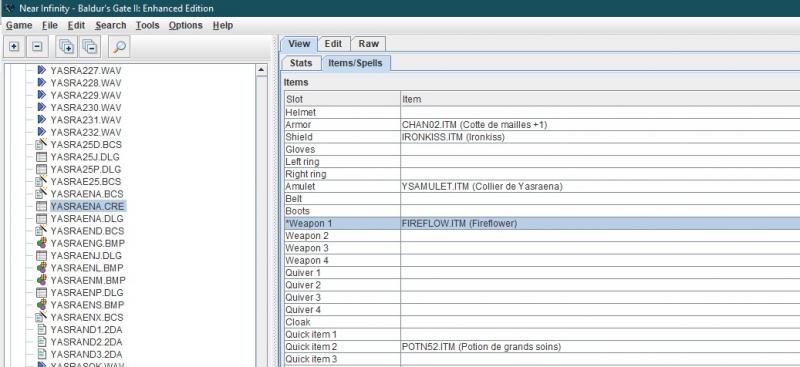Click the image icon of YASRAENG.BMP
Image resolution: width=800 pixels, height=367 pixels.
coord(42,243)
